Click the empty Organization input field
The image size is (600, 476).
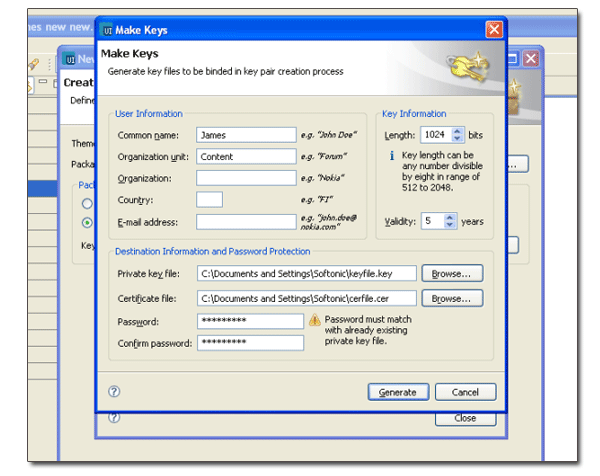(x=246, y=178)
